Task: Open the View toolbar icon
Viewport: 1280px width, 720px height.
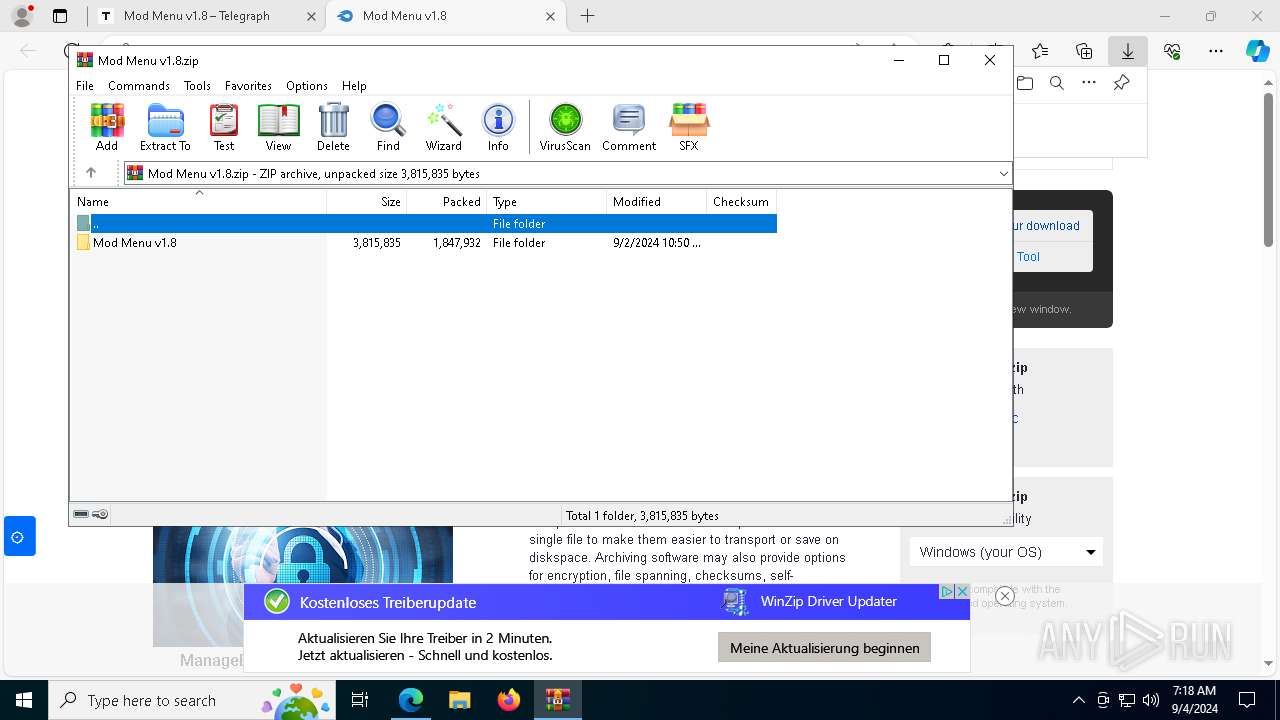Action: (x=278, y=127)
